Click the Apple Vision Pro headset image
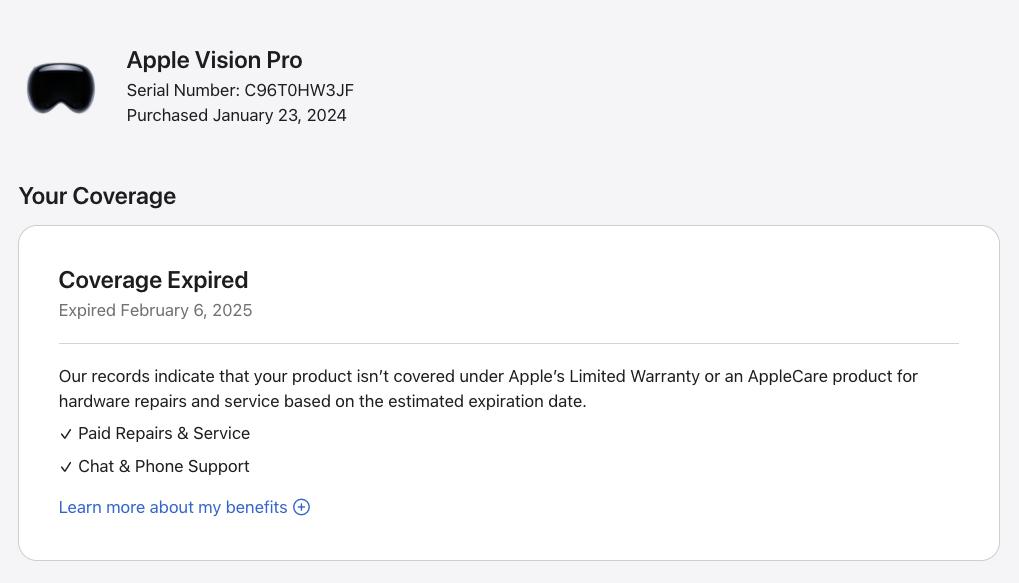Screen dimensions: 1019x583 tap(61, 88)
